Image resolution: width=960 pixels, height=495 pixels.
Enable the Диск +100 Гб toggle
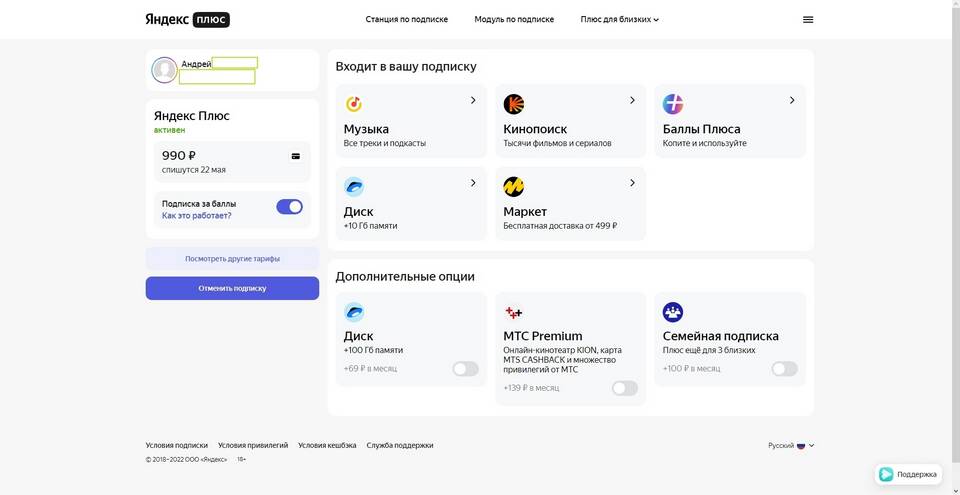pos(465,369)
